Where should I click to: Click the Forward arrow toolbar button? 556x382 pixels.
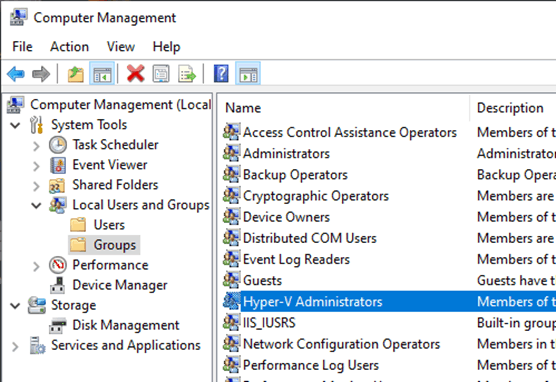pos(41,74)
